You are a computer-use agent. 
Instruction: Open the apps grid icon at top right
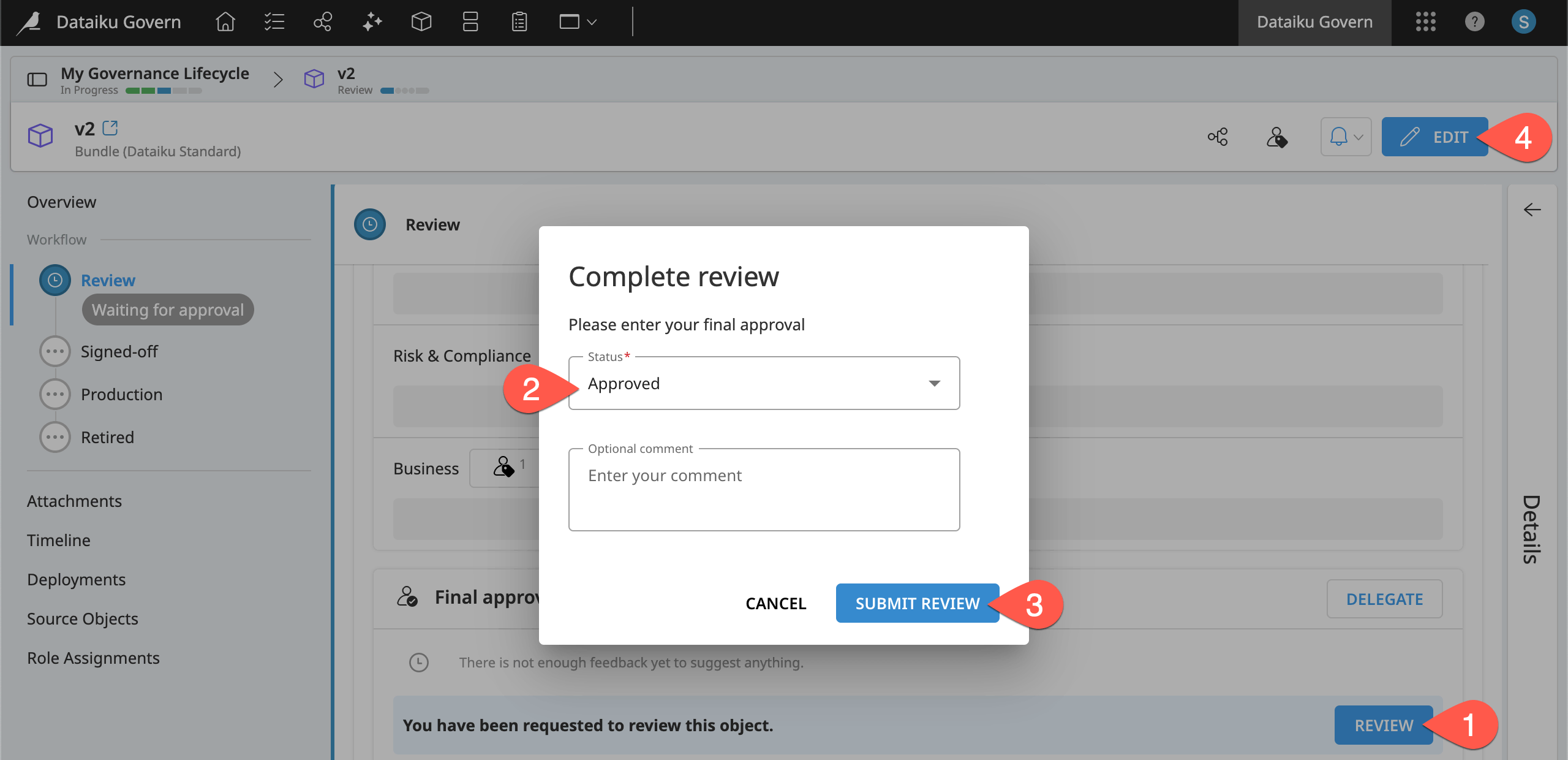click(x=1425, y=21)
